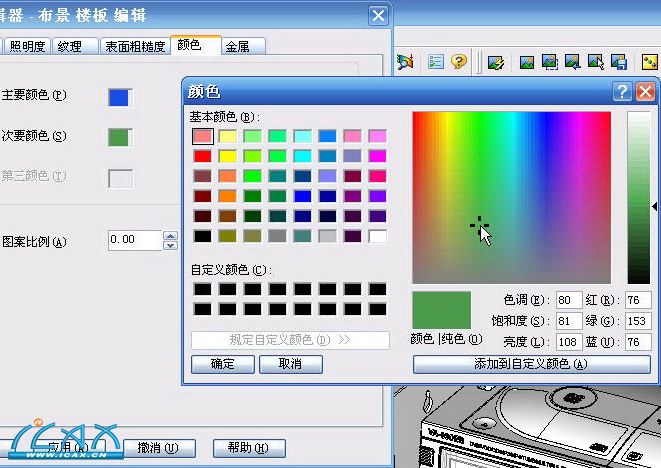Click the 主要颜色(P) label
The image size is (661, 468).
click(x=34, y=95)
